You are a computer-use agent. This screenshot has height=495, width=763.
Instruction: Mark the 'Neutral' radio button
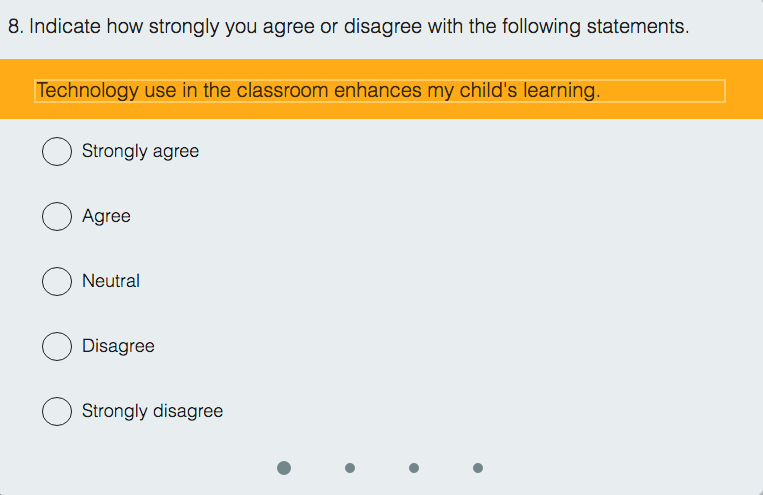pos(57,281)
